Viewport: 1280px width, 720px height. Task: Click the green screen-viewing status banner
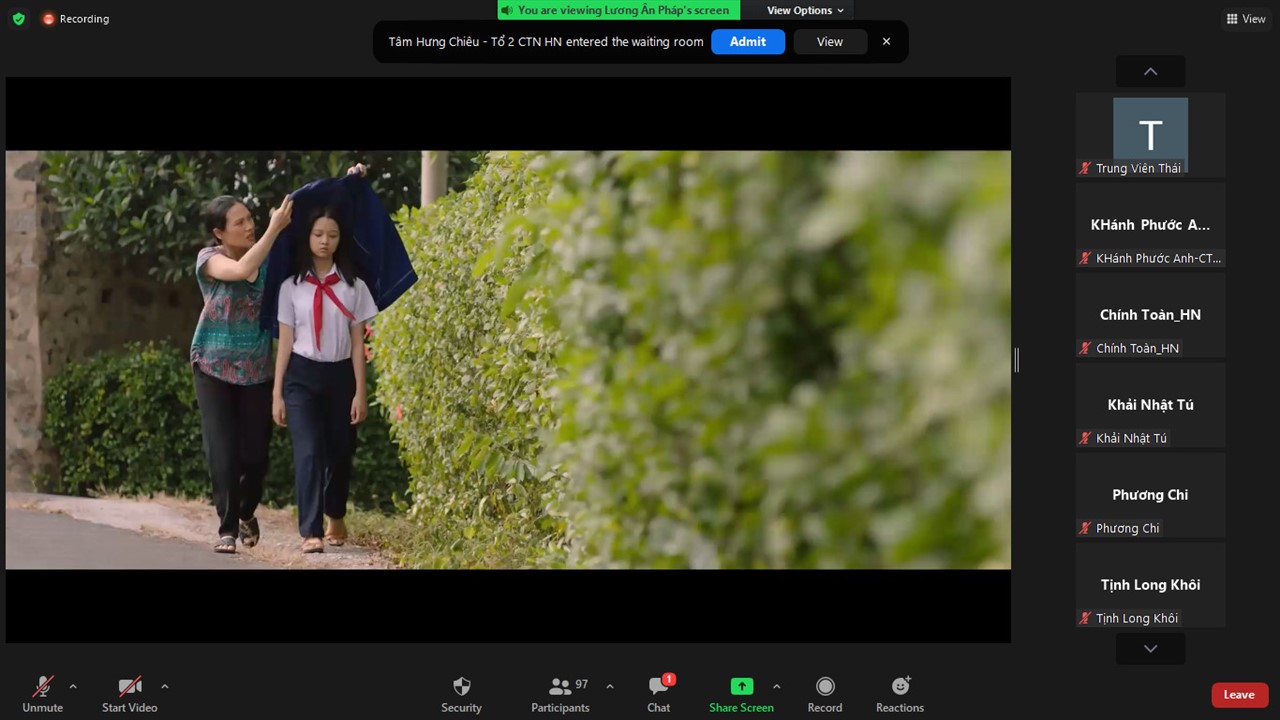619,10
